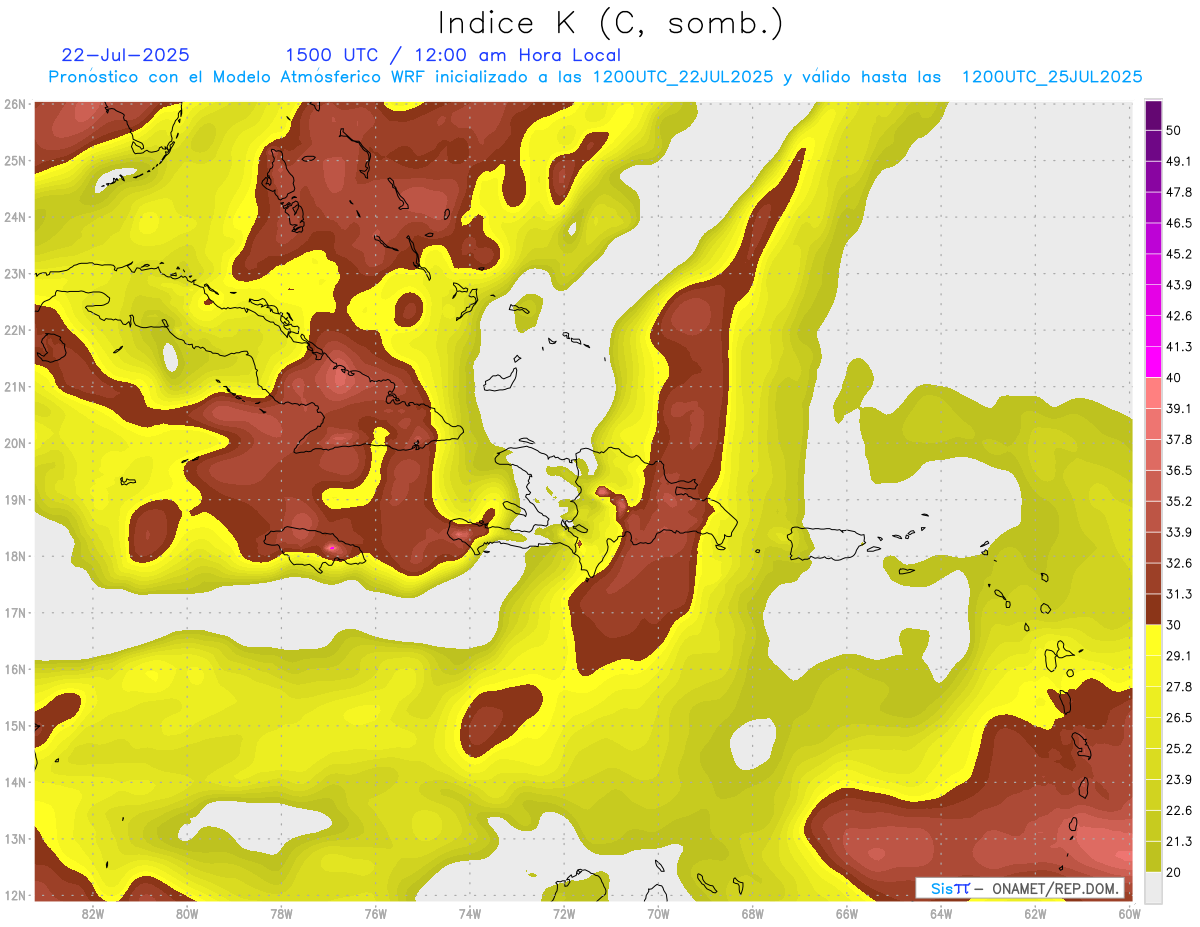Select the 80W longitude label
1200x927 pixels.
click(x=186, y=914)
